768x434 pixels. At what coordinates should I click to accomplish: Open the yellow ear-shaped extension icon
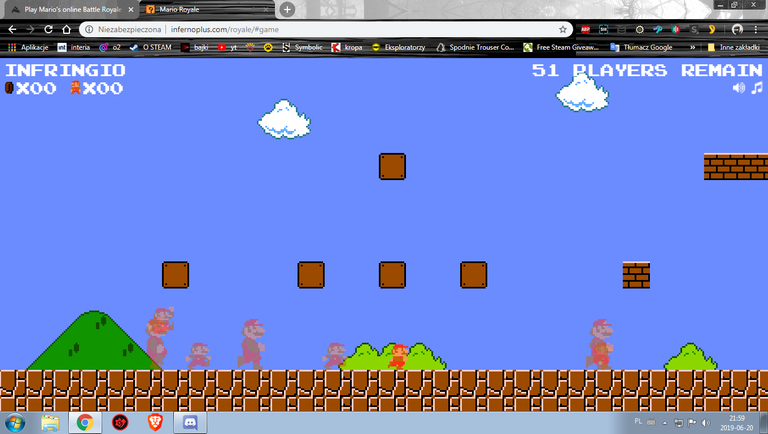[x=712, y=29]
